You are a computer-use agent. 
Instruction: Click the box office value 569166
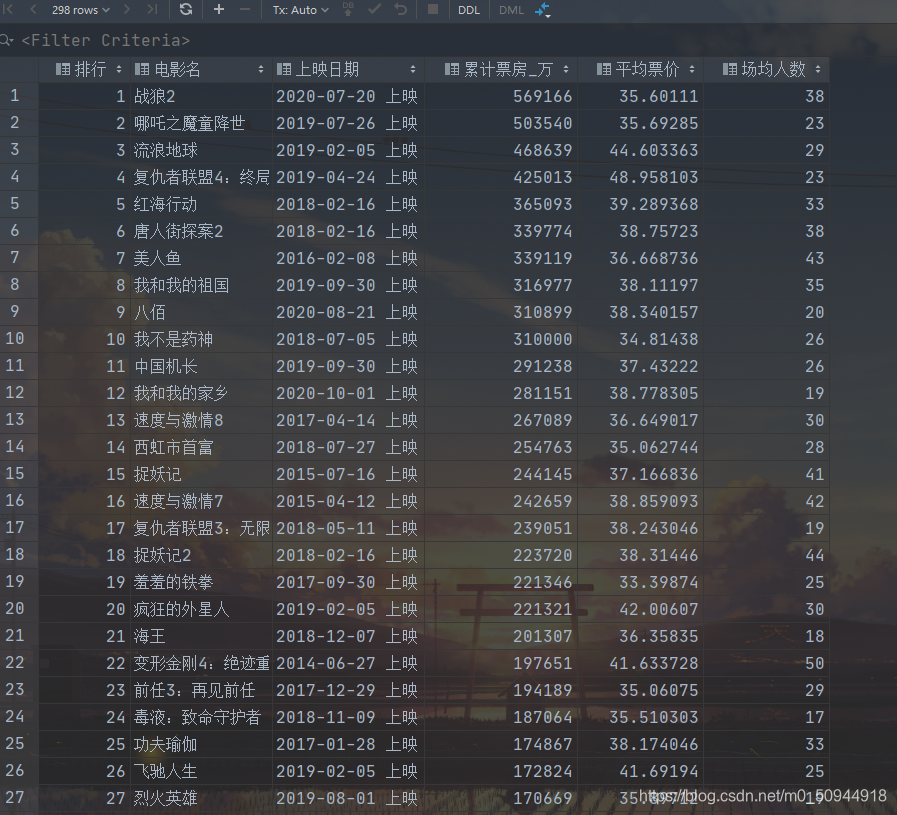coord(542,96)
